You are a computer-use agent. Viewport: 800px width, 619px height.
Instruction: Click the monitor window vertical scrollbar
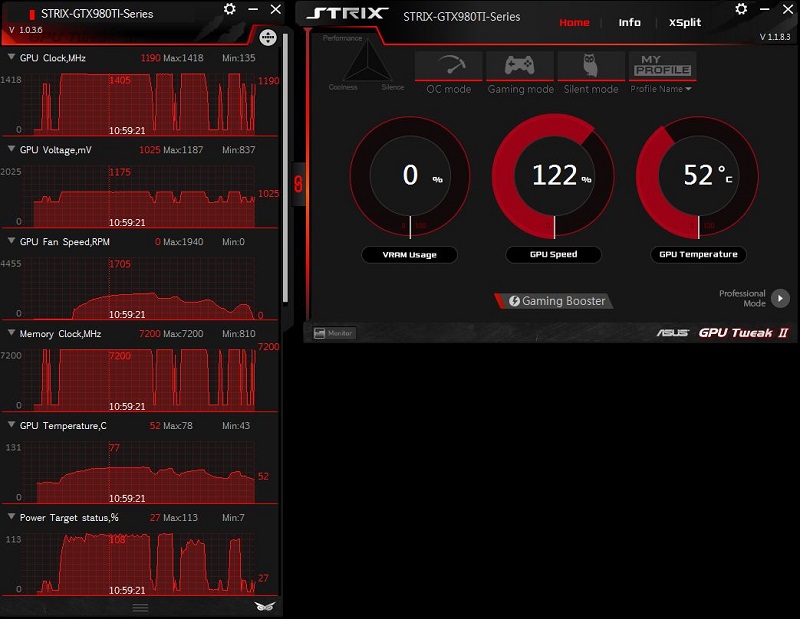(285, 168)
